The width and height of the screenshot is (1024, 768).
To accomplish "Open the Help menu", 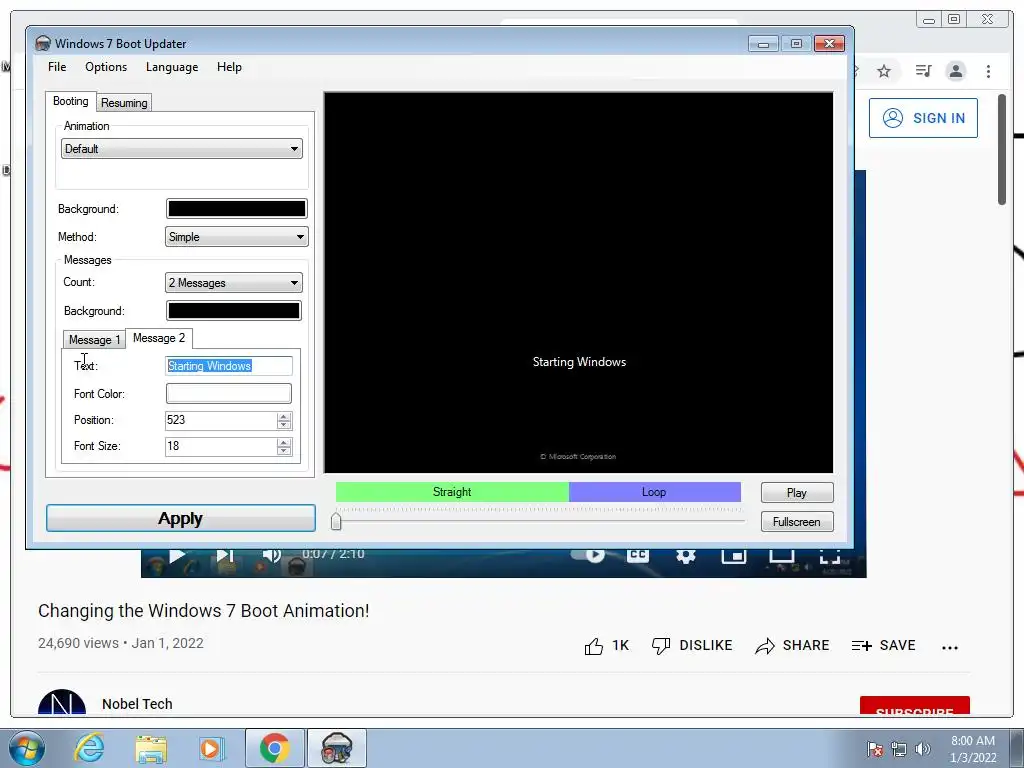I will pyautogui.click(x=229, y=67).
